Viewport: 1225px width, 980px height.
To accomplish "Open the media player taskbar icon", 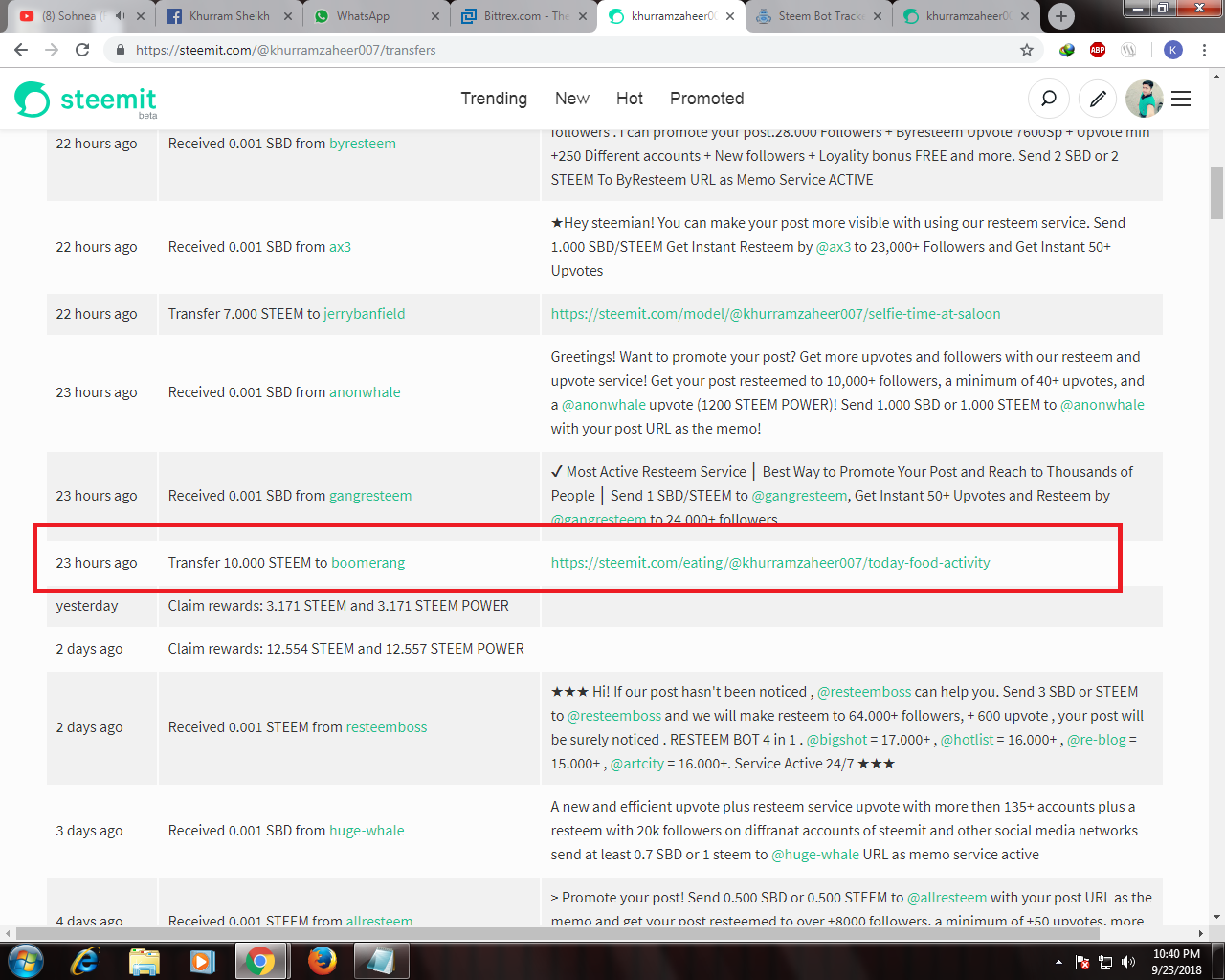I will [x=202, y=961].
